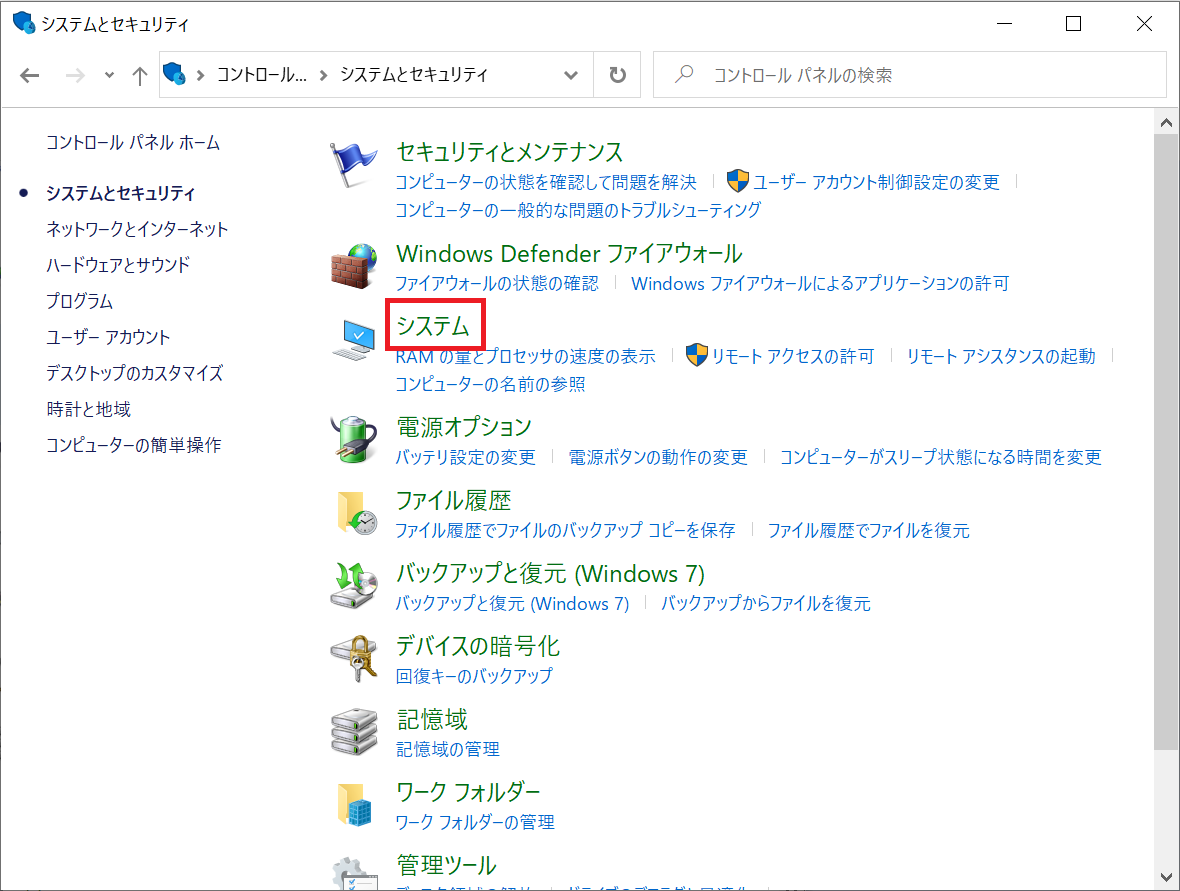Expand chevron before コントロール... breadcrumb
Image resolution: width=1180 pixels, height=891 pixels.
click(x=200, y=75)
